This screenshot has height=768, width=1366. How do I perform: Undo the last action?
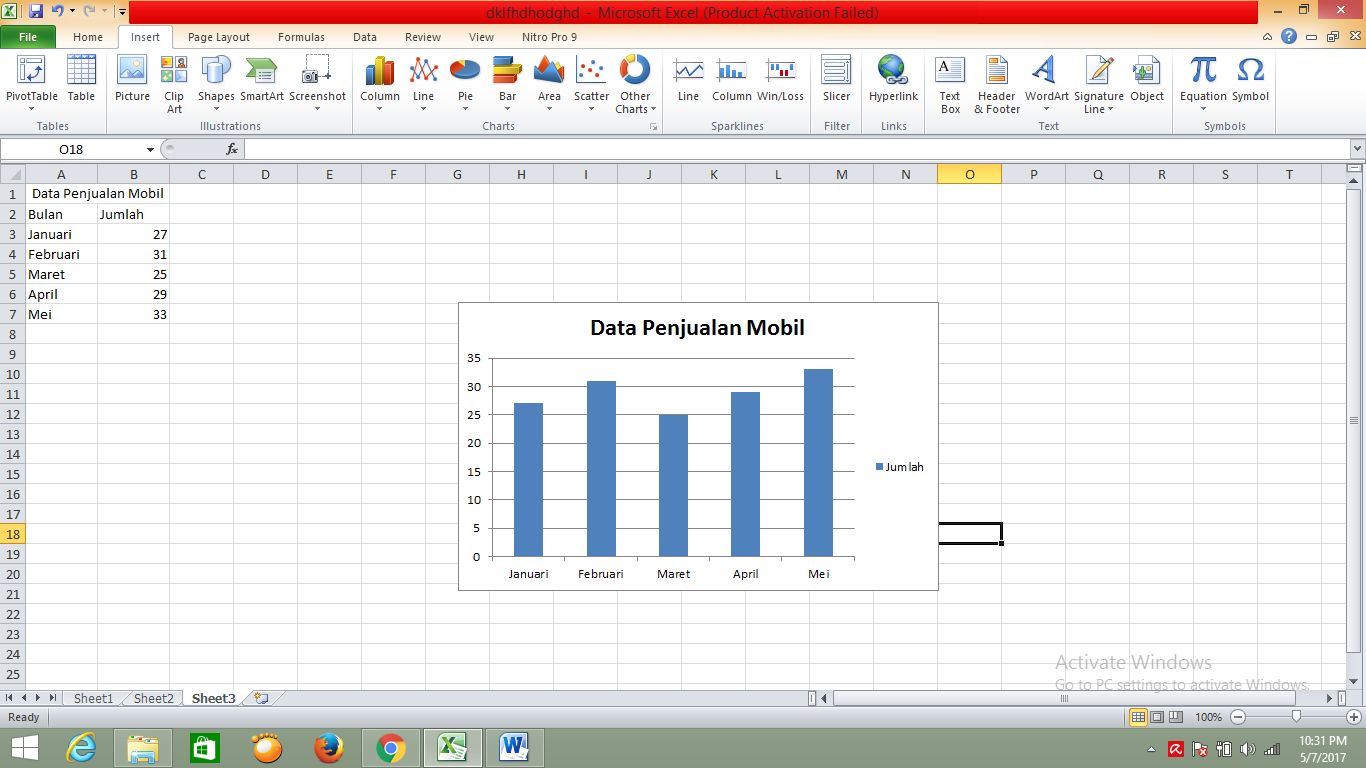(x=57, y=12)
